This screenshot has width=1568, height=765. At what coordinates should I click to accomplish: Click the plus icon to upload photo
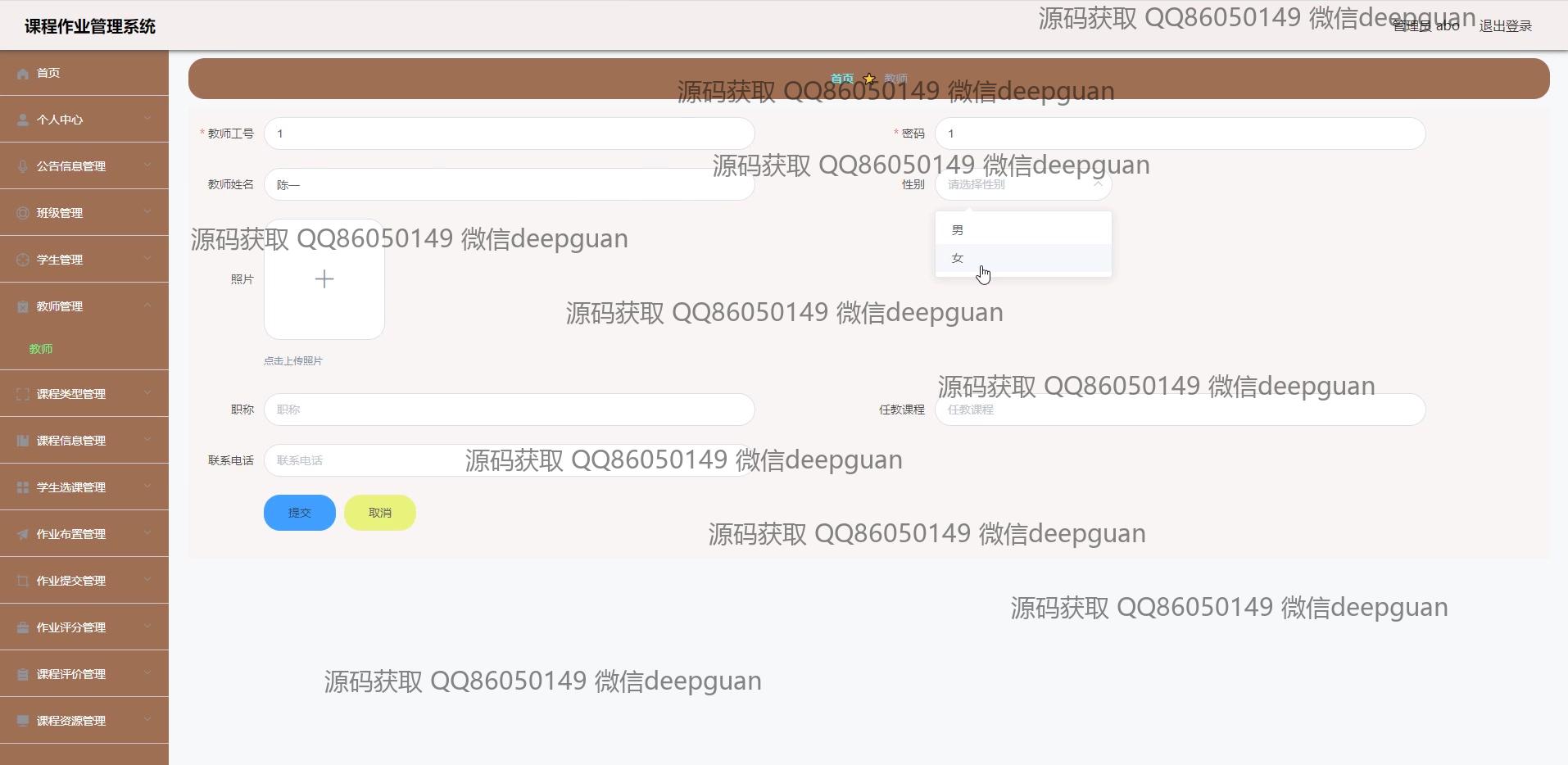tap(324, 279)
